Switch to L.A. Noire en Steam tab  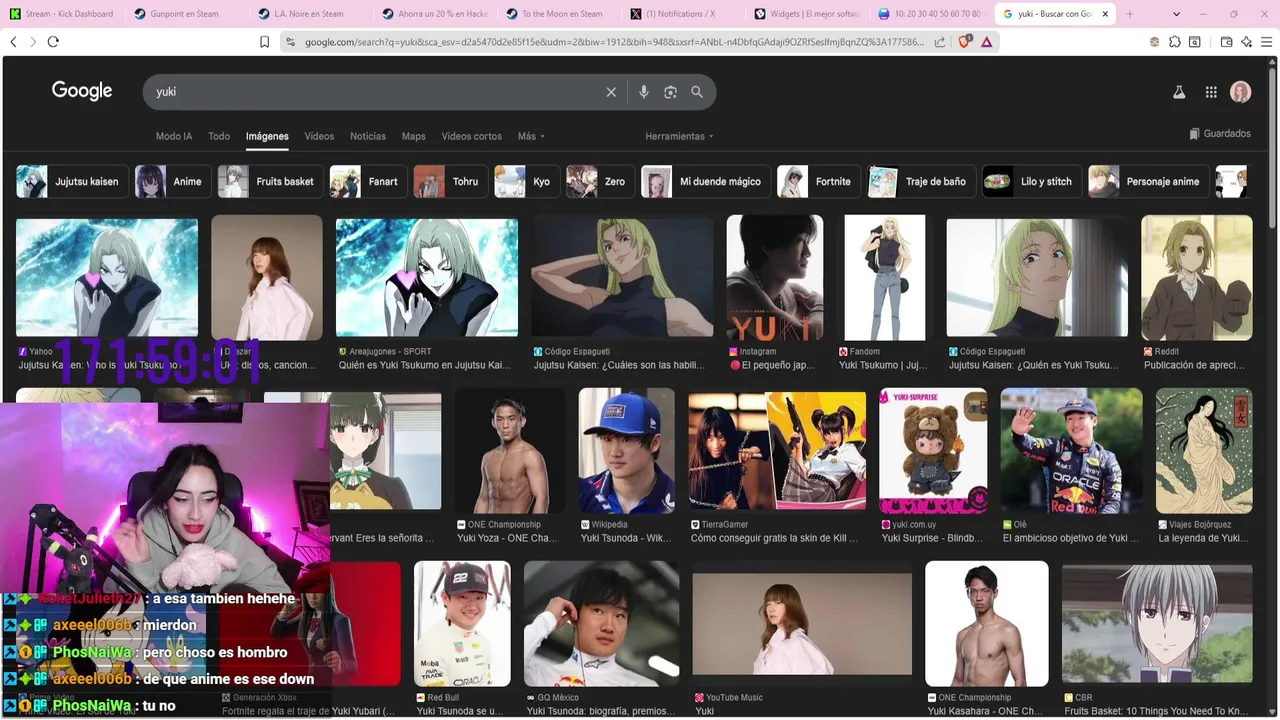click(308, 14)
